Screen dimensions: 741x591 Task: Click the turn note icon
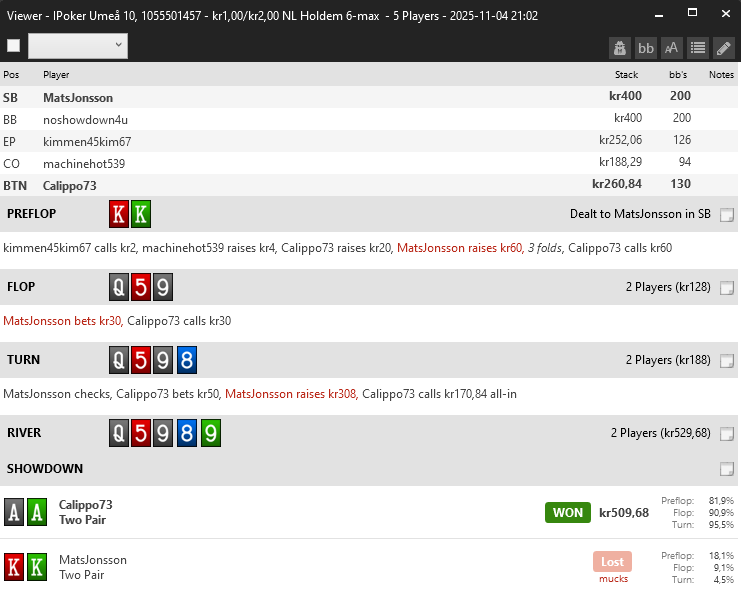[x=727, y=361]
